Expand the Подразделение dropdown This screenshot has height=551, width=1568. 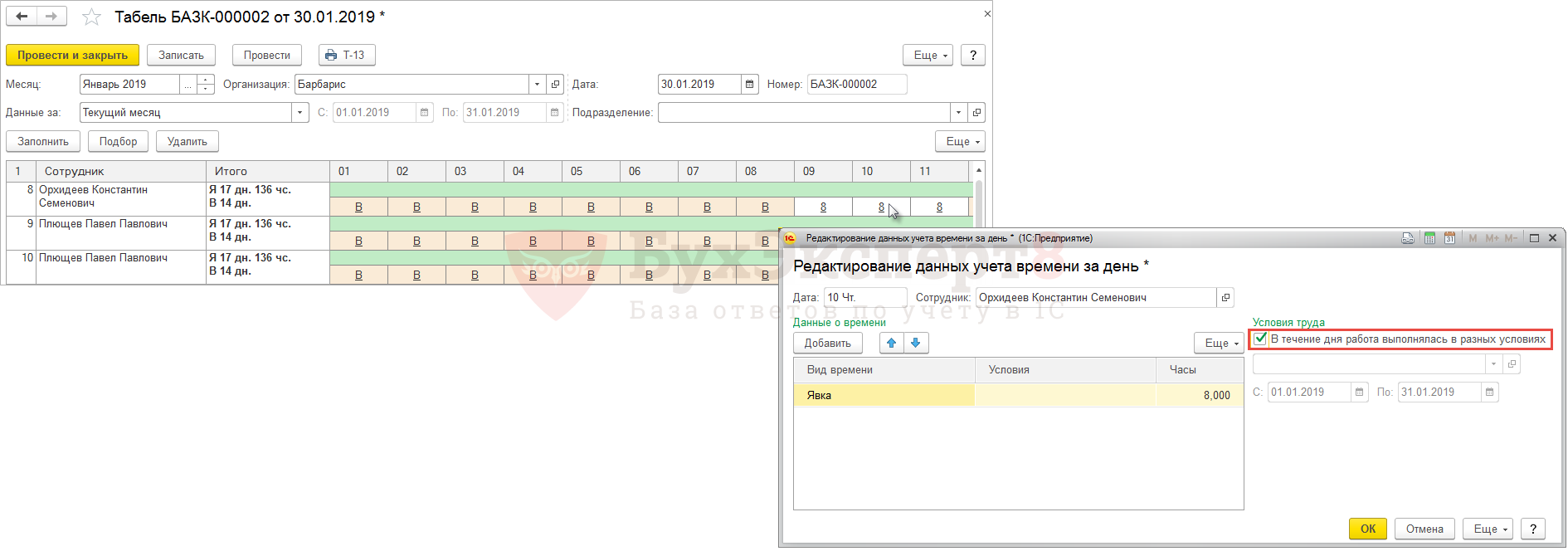coord(958,113)
